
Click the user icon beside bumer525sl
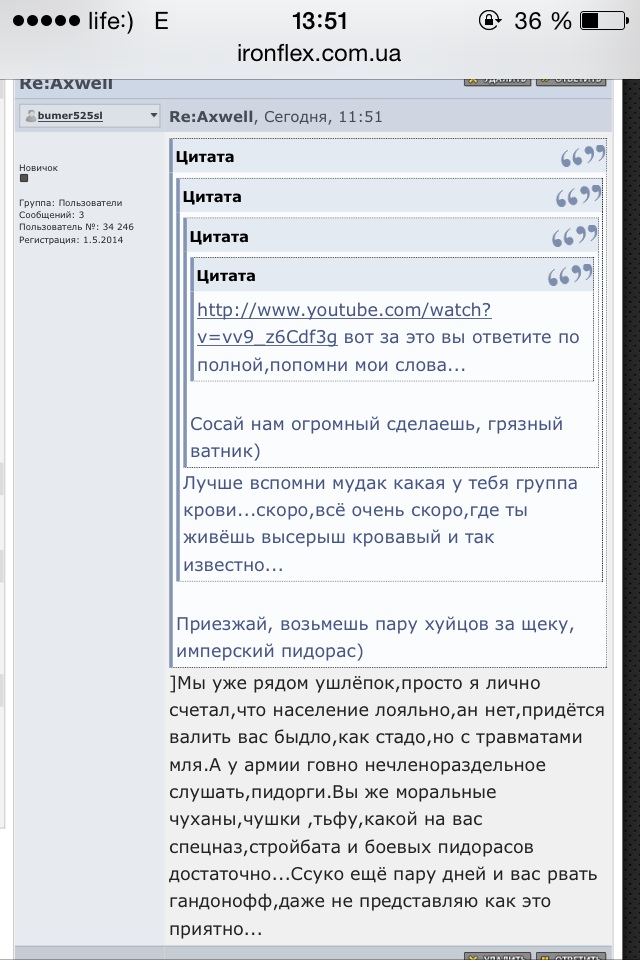pos(29,116)
